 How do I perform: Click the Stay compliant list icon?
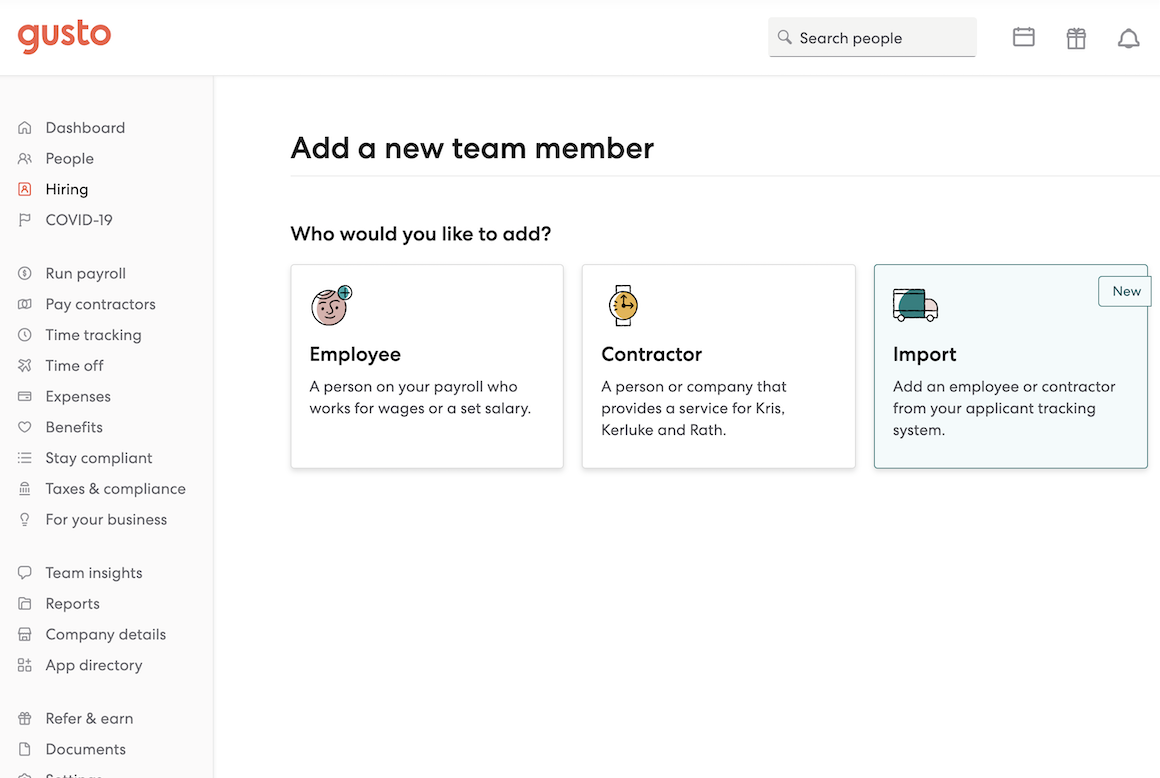pos(24,458)
